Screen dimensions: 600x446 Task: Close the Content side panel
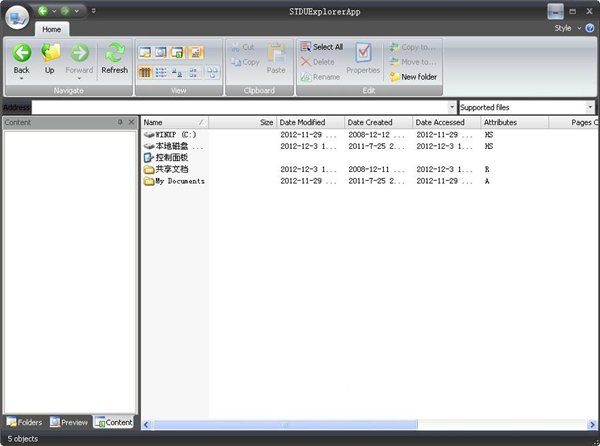131,122
